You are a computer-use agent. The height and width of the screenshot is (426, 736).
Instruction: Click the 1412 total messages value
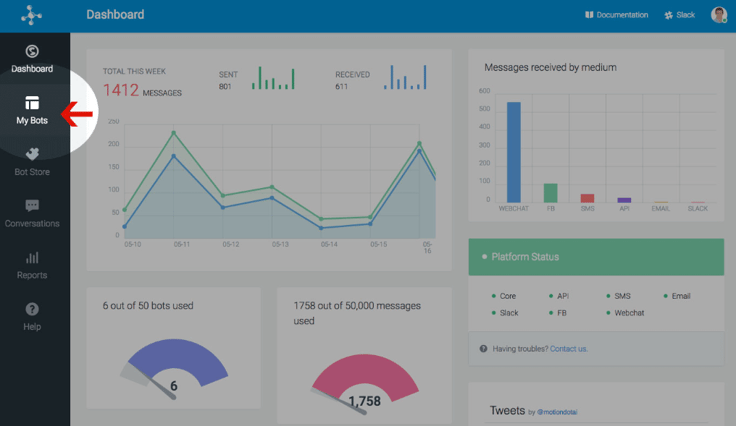121,90
